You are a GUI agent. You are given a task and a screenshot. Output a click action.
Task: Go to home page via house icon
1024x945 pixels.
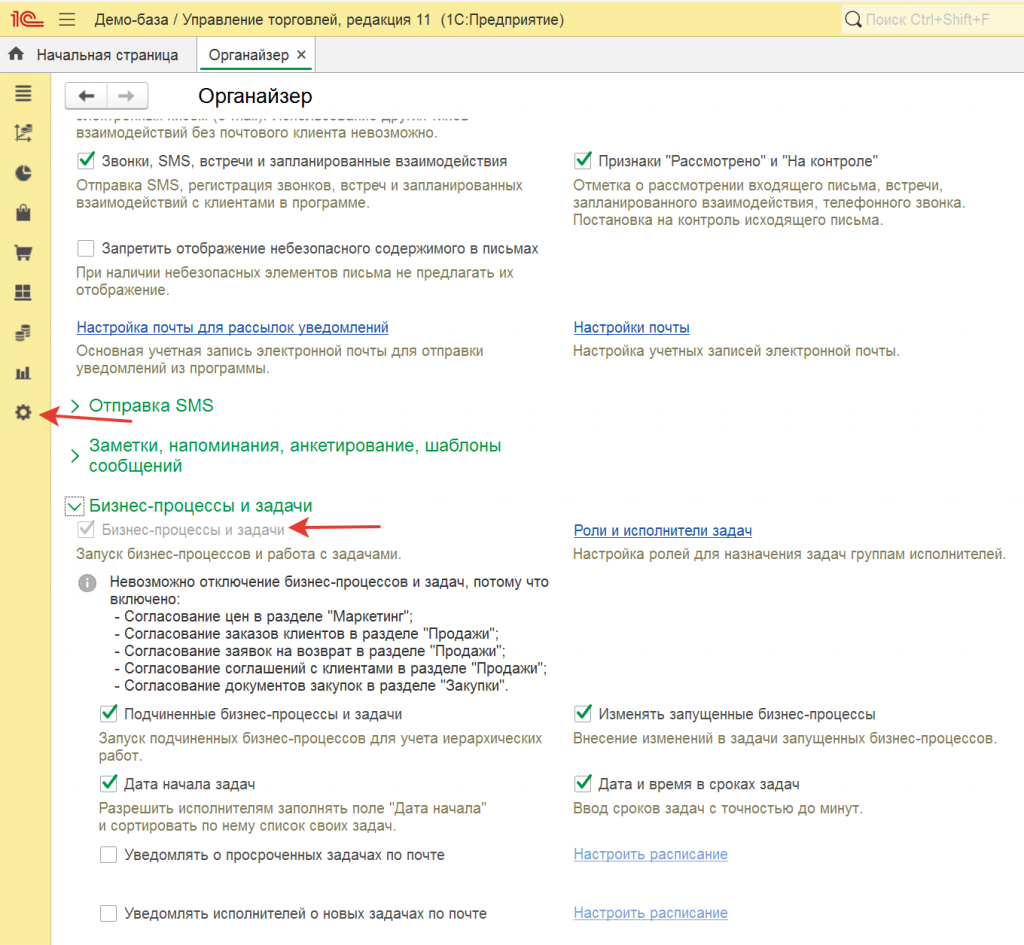(16, 54)
